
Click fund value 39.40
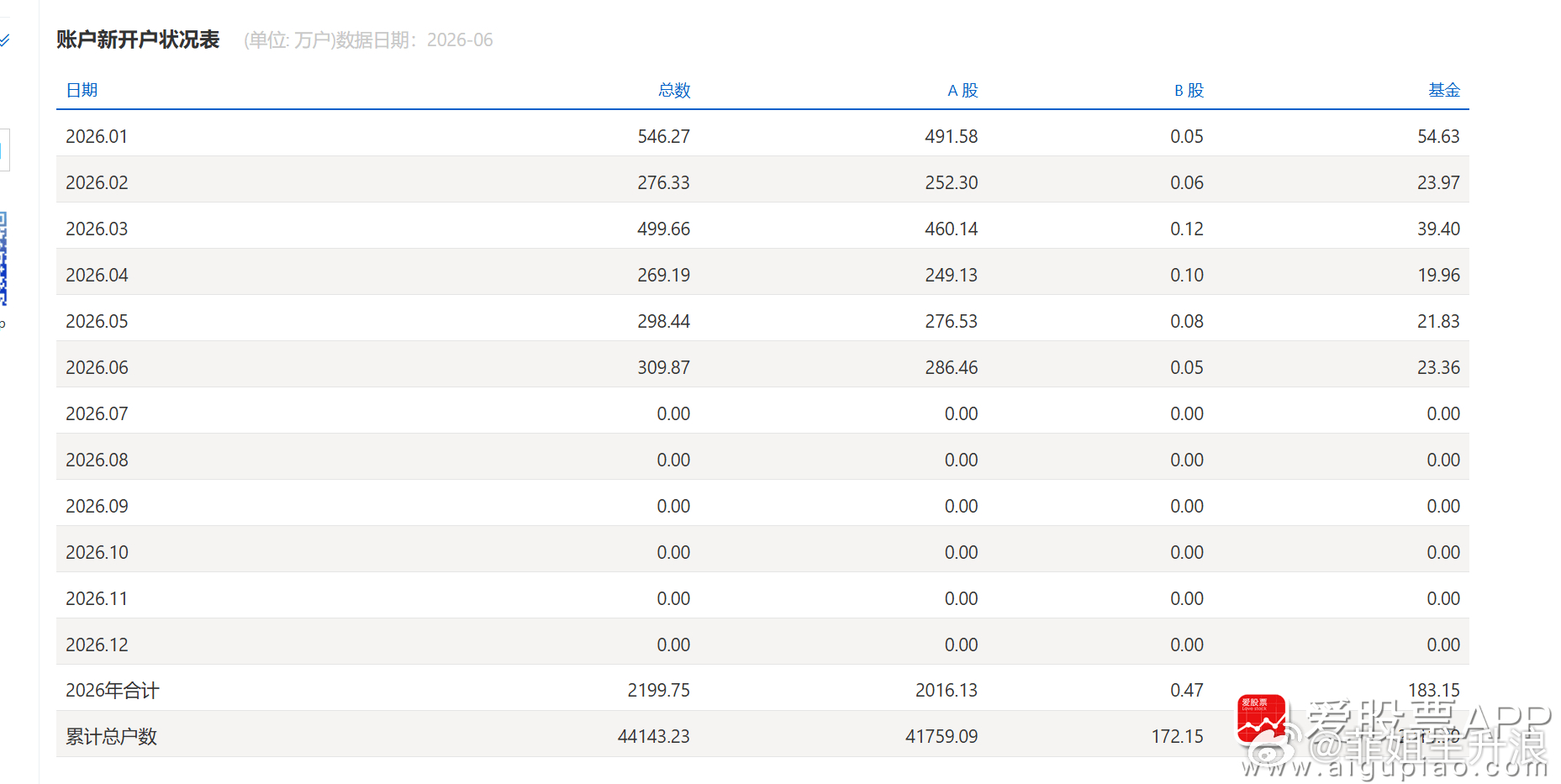pyautogui.click(x=1438, y=229)
